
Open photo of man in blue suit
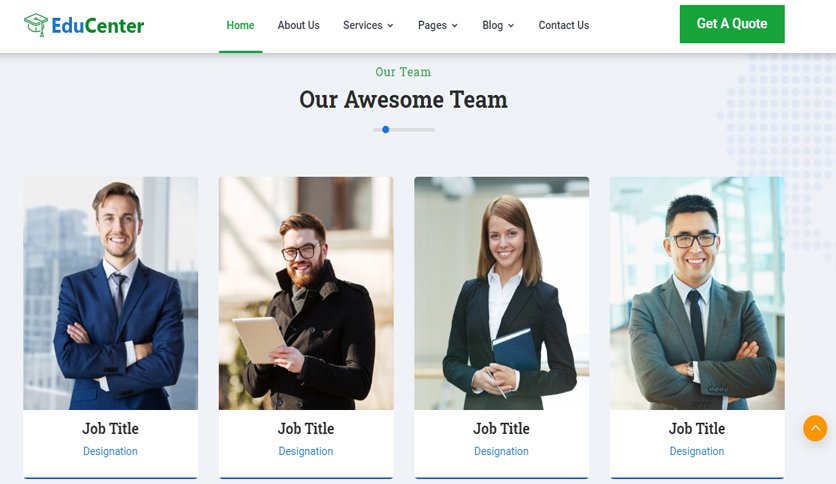110,293
